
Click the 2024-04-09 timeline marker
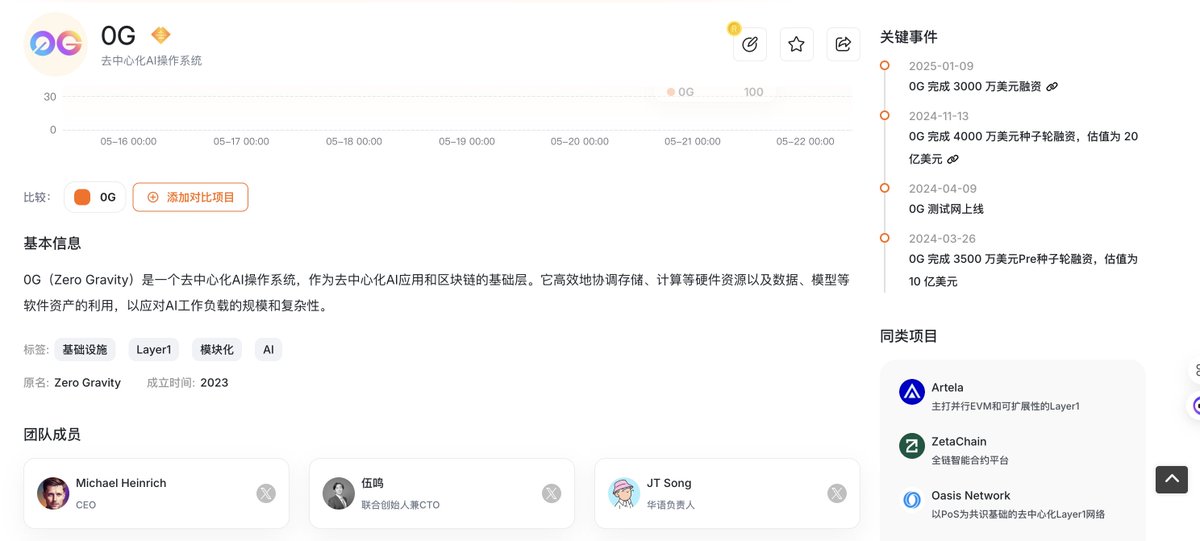(x=884, y=188)
